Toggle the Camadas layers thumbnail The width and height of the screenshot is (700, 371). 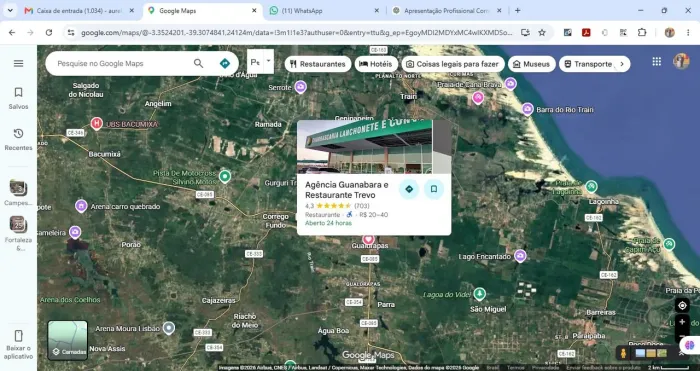(67, 340)
